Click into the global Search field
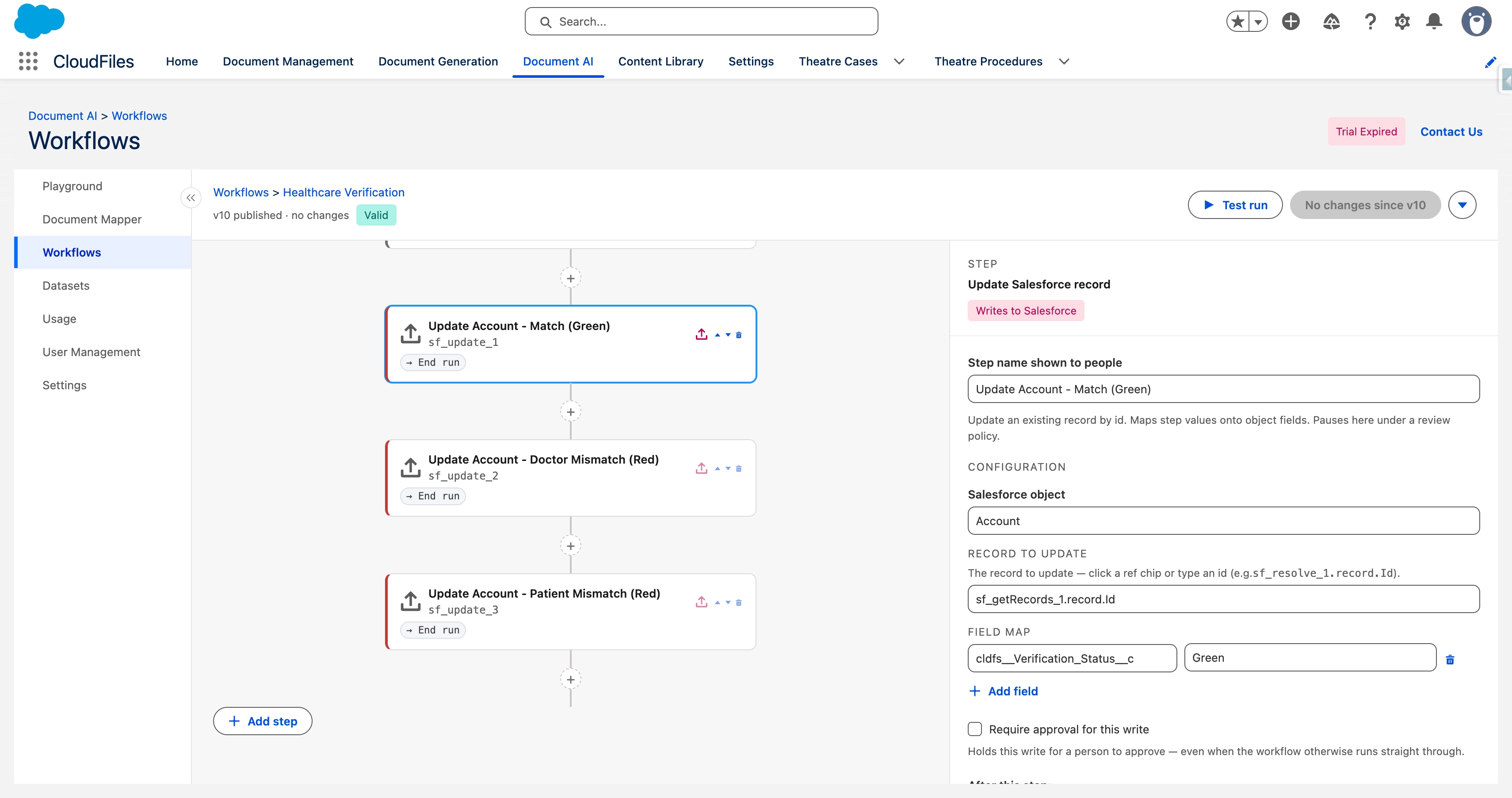The image size is (1512, 798). [701, 22]
